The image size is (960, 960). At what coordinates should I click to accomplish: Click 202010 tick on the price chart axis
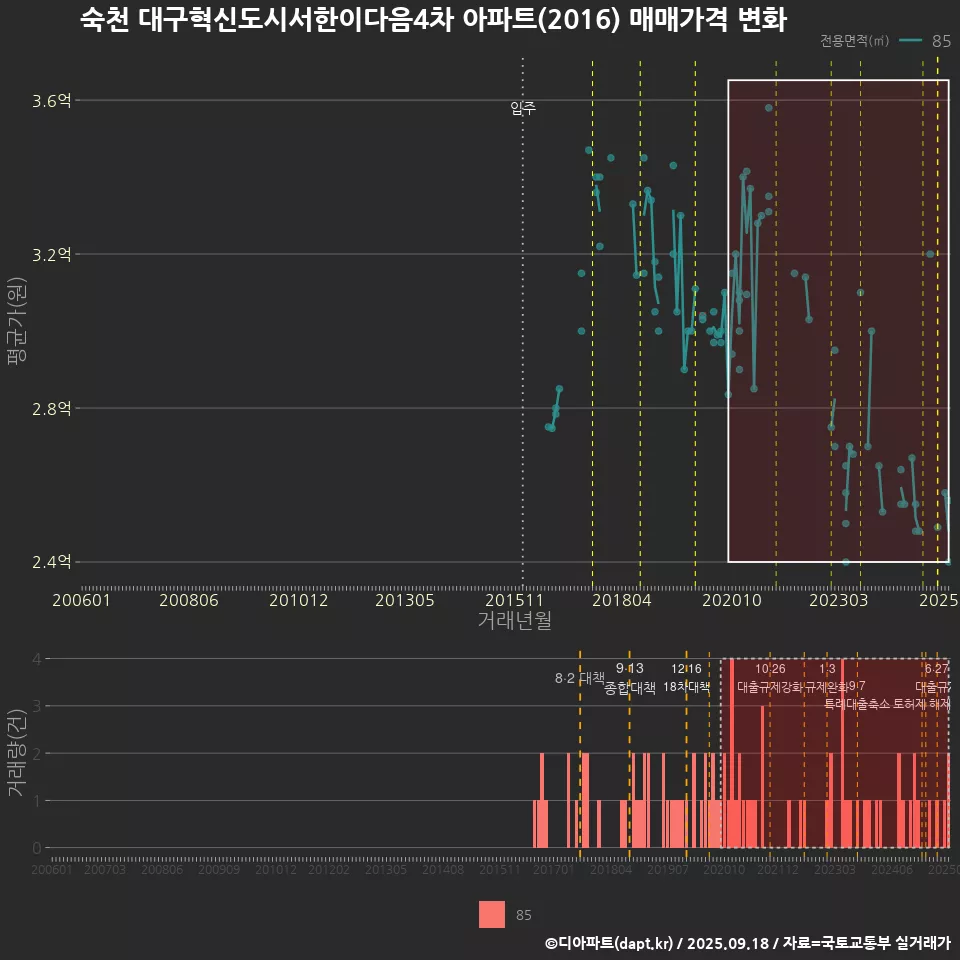click(732, 600)
